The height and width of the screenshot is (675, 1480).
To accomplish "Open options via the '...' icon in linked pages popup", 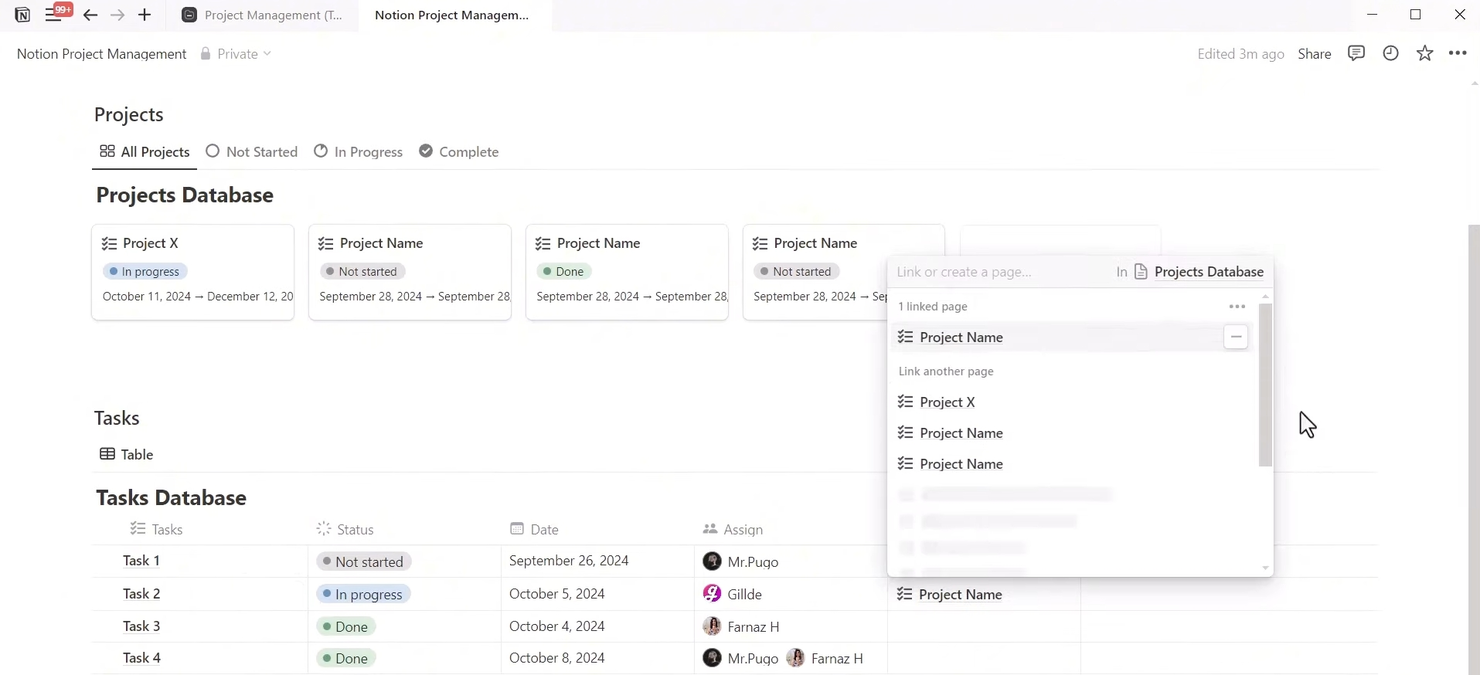I will click(x=1237, y=306).
